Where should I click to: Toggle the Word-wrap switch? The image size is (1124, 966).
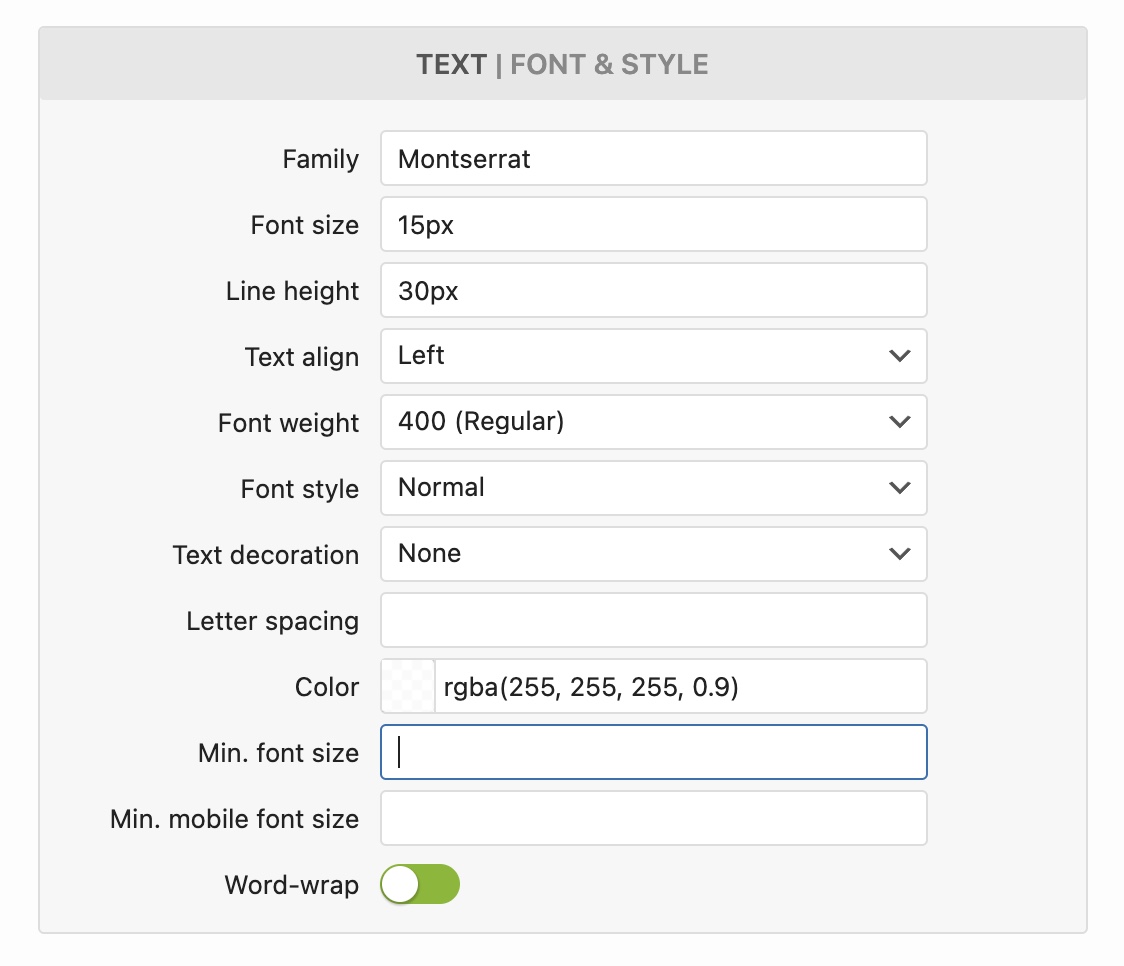pos(420,885)
